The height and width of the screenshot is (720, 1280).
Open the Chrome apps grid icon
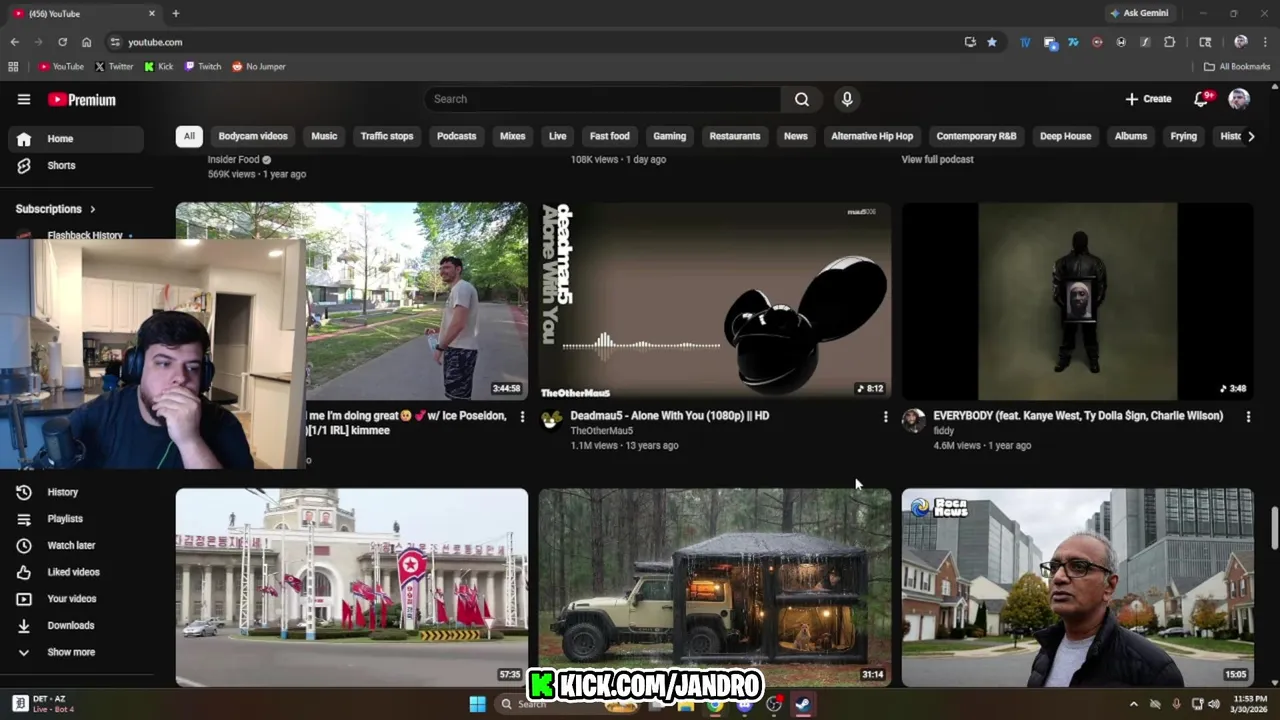[x=13, y=67]
